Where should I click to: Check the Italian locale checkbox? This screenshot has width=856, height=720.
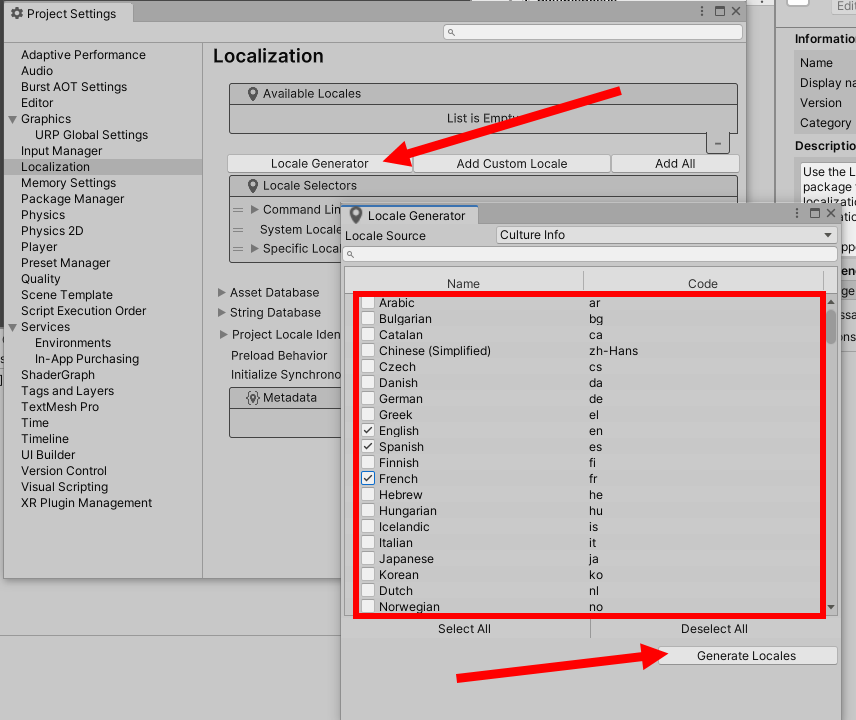coord(368,542)
